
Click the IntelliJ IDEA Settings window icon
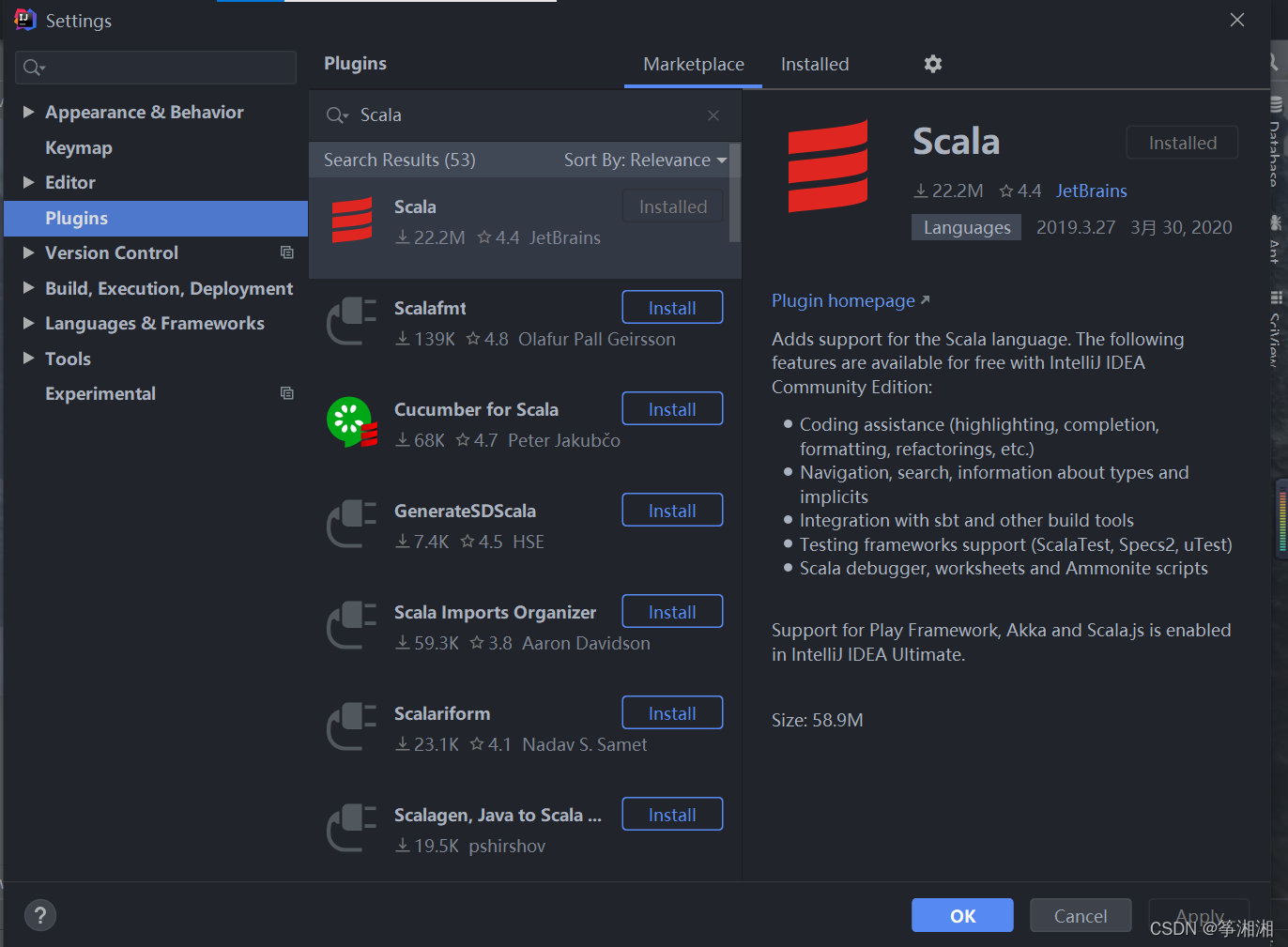(x=25, y=20)
